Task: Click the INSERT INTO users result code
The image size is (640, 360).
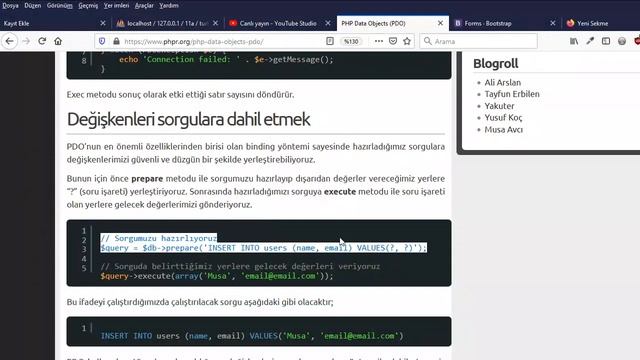Action: click(x=252, y=336)
